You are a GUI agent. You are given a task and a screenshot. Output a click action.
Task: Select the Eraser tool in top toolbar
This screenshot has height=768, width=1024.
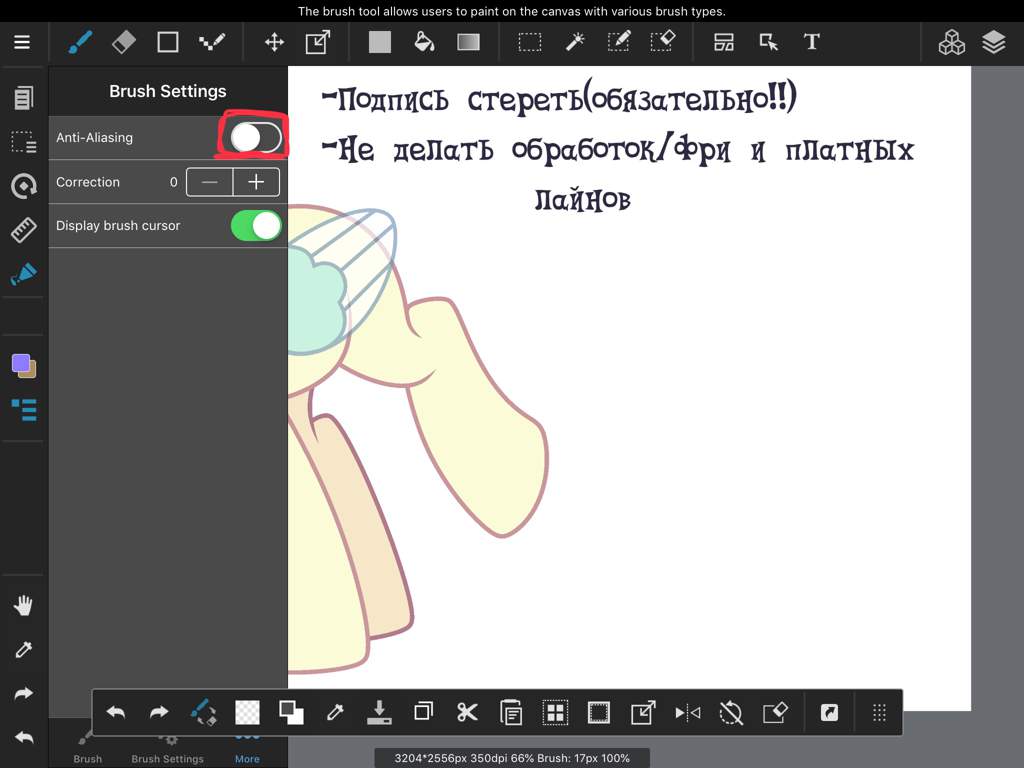coord(124,42)
